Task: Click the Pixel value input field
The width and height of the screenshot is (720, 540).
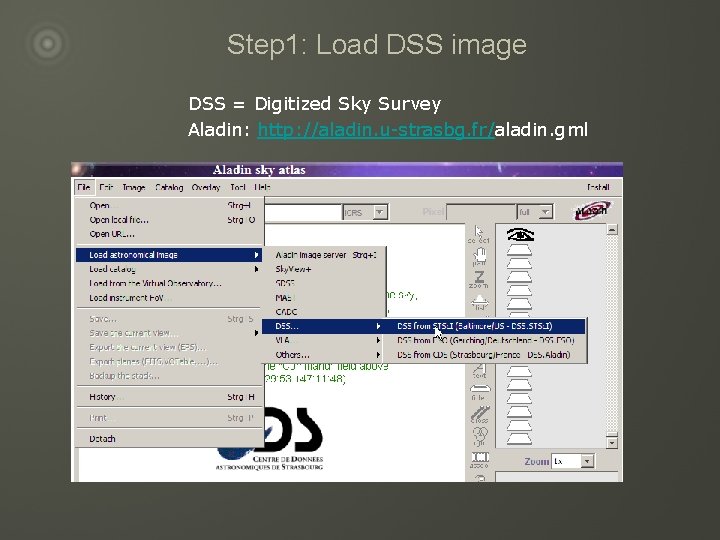Action: click(x=481, y=212)
